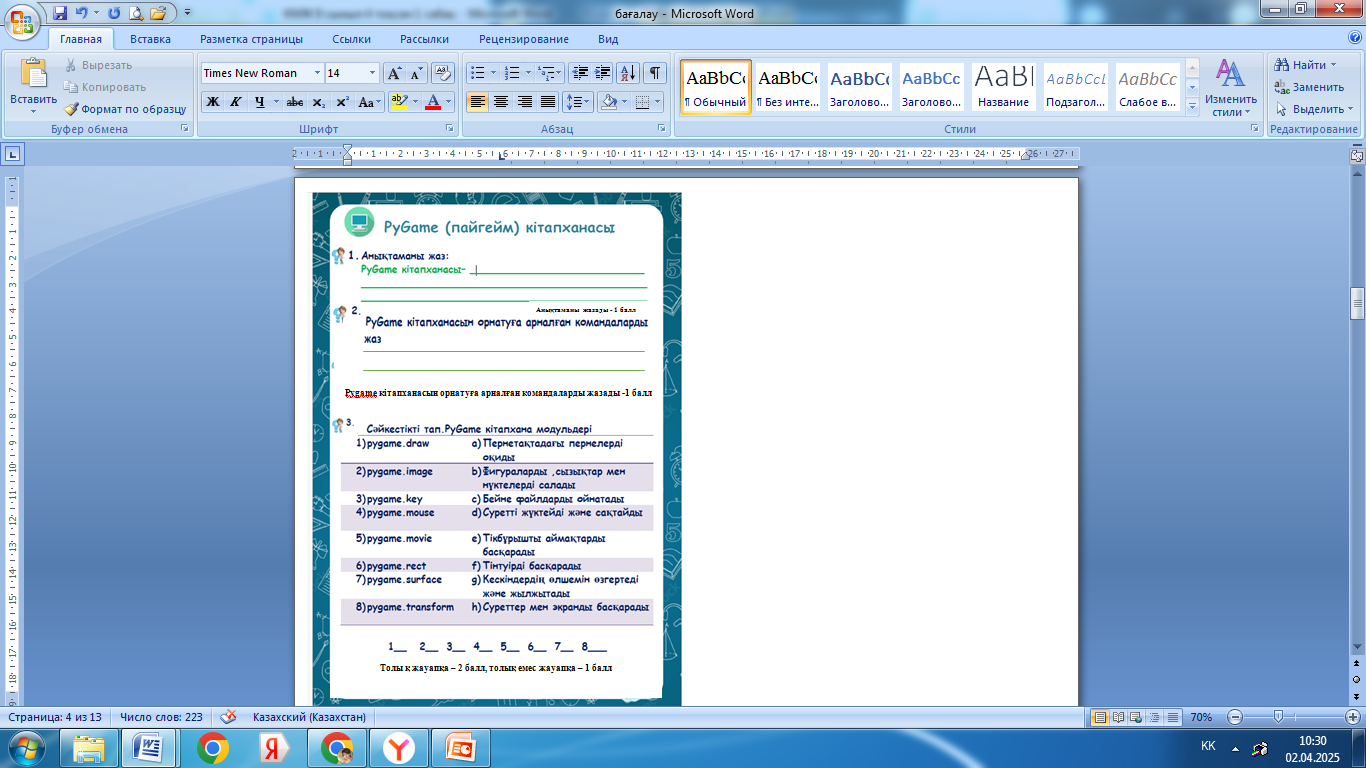Open the font size 14 dropdown
Viewport: 1366px width, 768px height.
[373, 73]
